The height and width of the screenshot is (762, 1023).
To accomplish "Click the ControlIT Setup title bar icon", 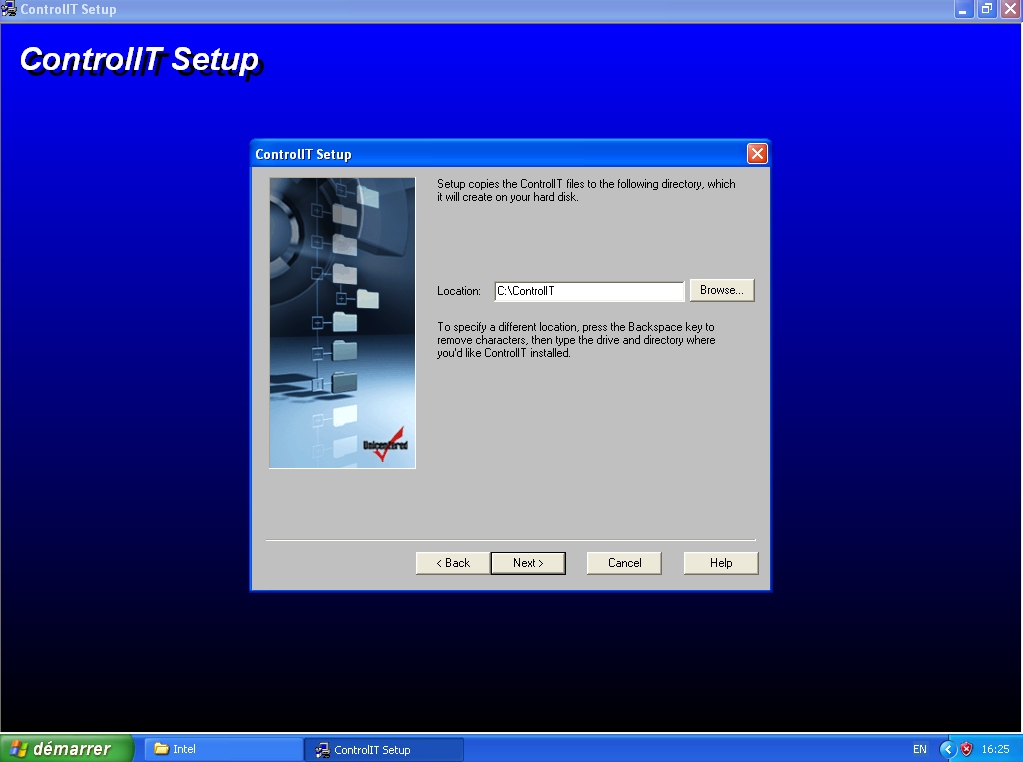I will click(x=9, y=9).
